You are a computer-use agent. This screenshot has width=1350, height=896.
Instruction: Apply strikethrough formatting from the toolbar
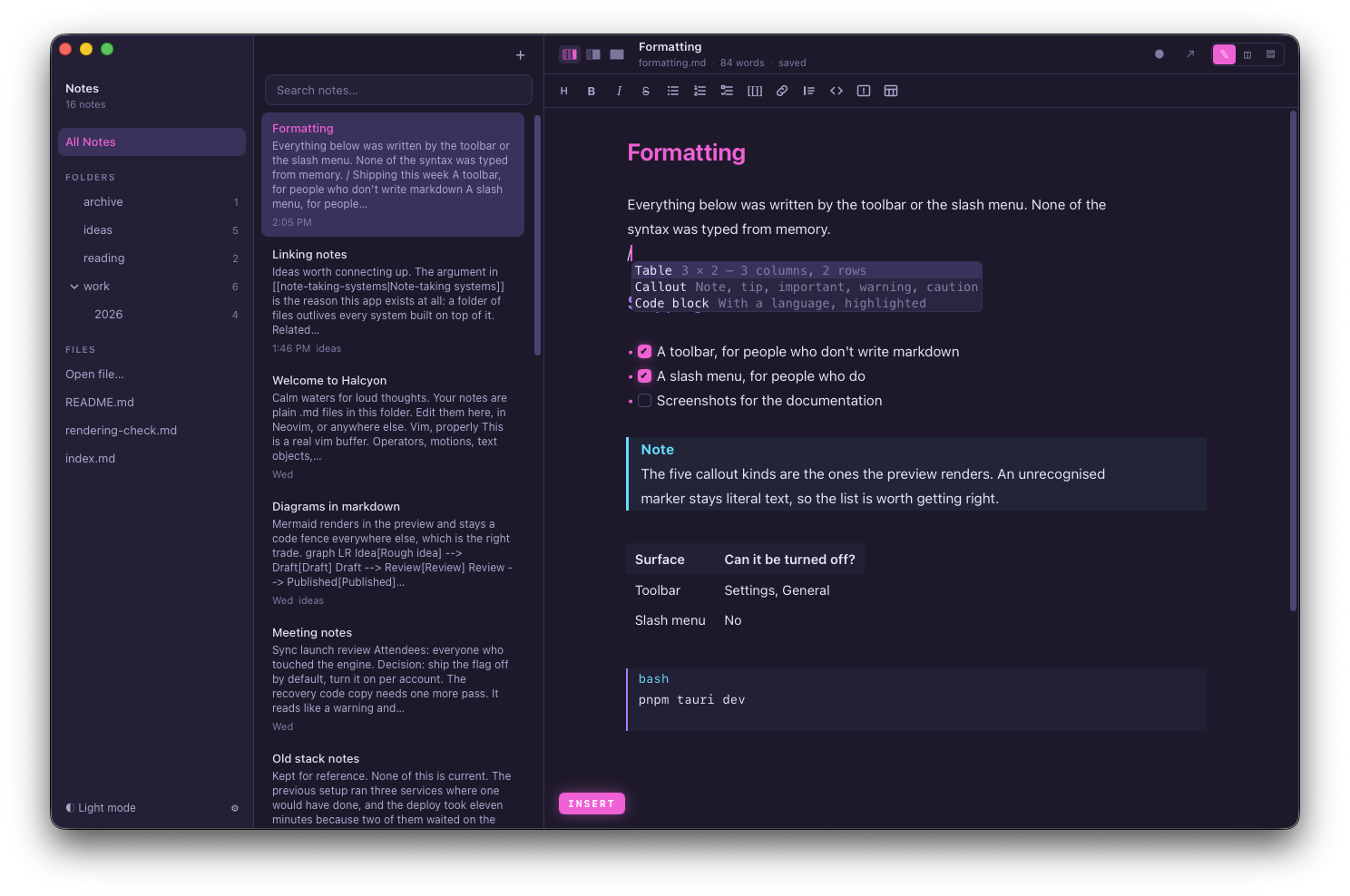tap(646, 91)
